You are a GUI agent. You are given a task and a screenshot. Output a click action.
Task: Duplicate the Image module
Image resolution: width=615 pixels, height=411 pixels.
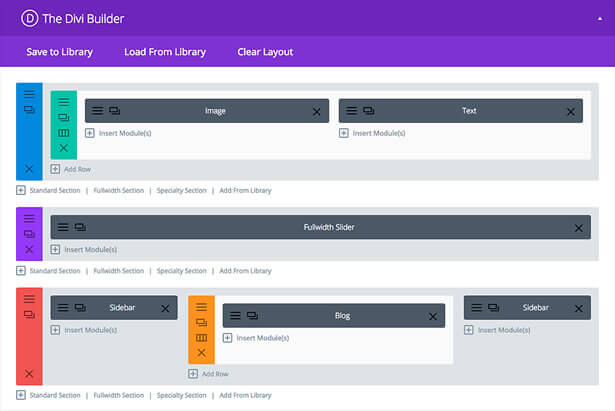[115, 111]
